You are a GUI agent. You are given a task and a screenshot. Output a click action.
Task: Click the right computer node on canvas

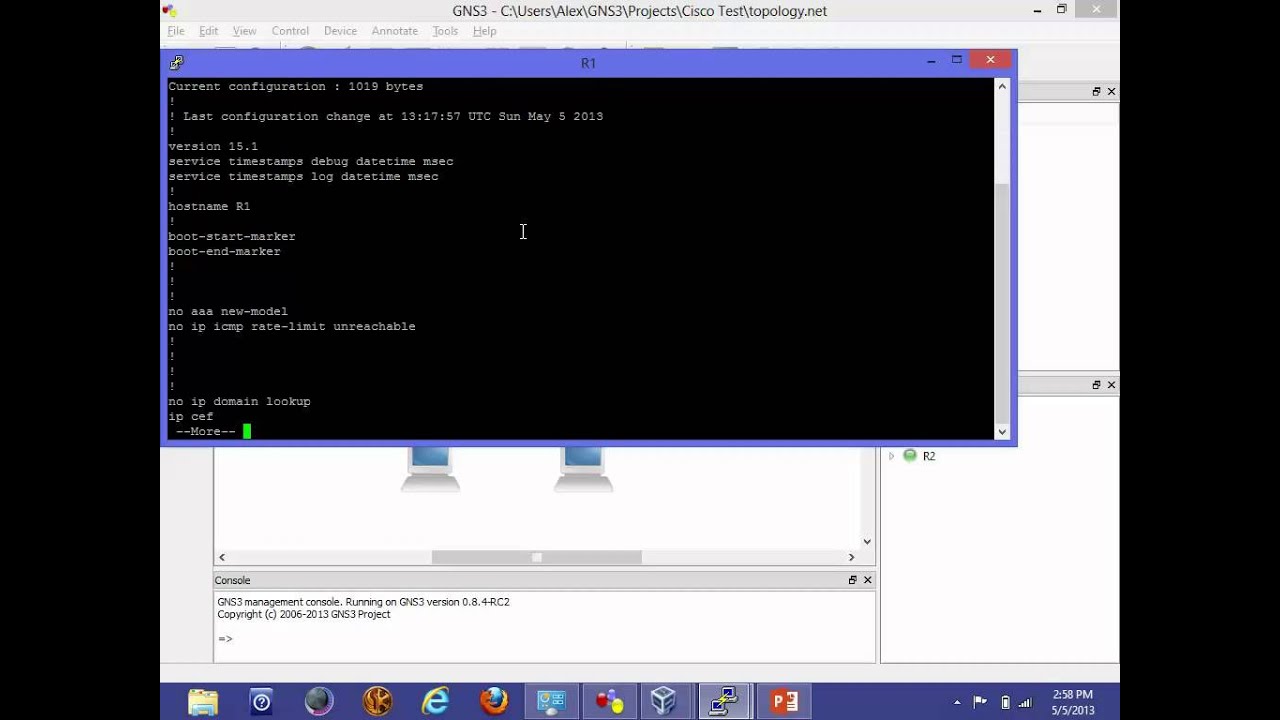[583, 469]
